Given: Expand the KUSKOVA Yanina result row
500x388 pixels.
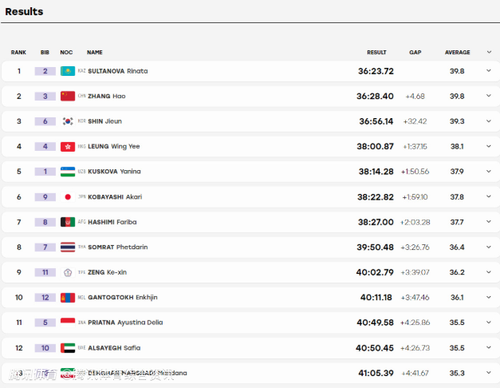Looking at the screenshot, I should 489,171.
